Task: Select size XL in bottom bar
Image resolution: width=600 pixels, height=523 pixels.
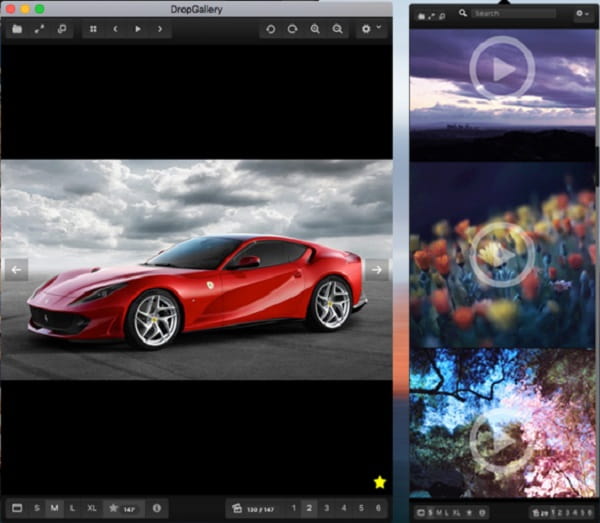Action: [x=93, y=508]
